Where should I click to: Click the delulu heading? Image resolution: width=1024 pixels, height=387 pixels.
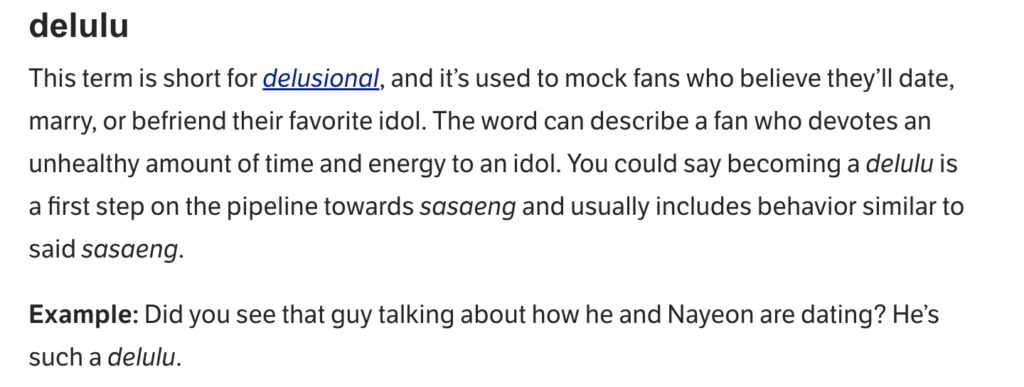coord(78,26)
